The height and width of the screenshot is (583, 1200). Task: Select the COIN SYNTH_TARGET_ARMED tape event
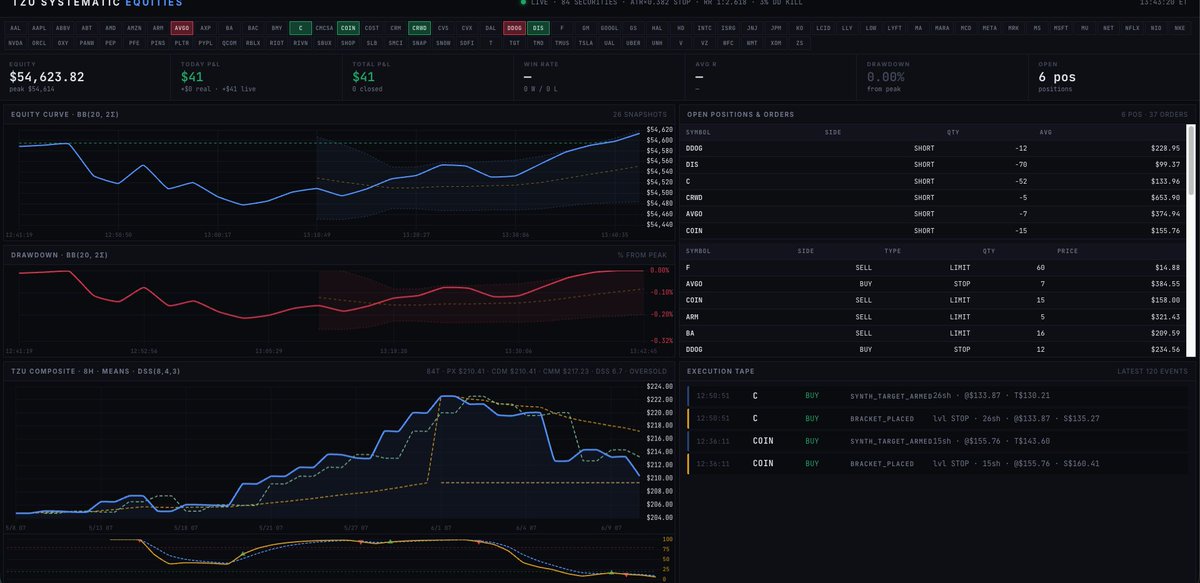click(x=938, y=441)
